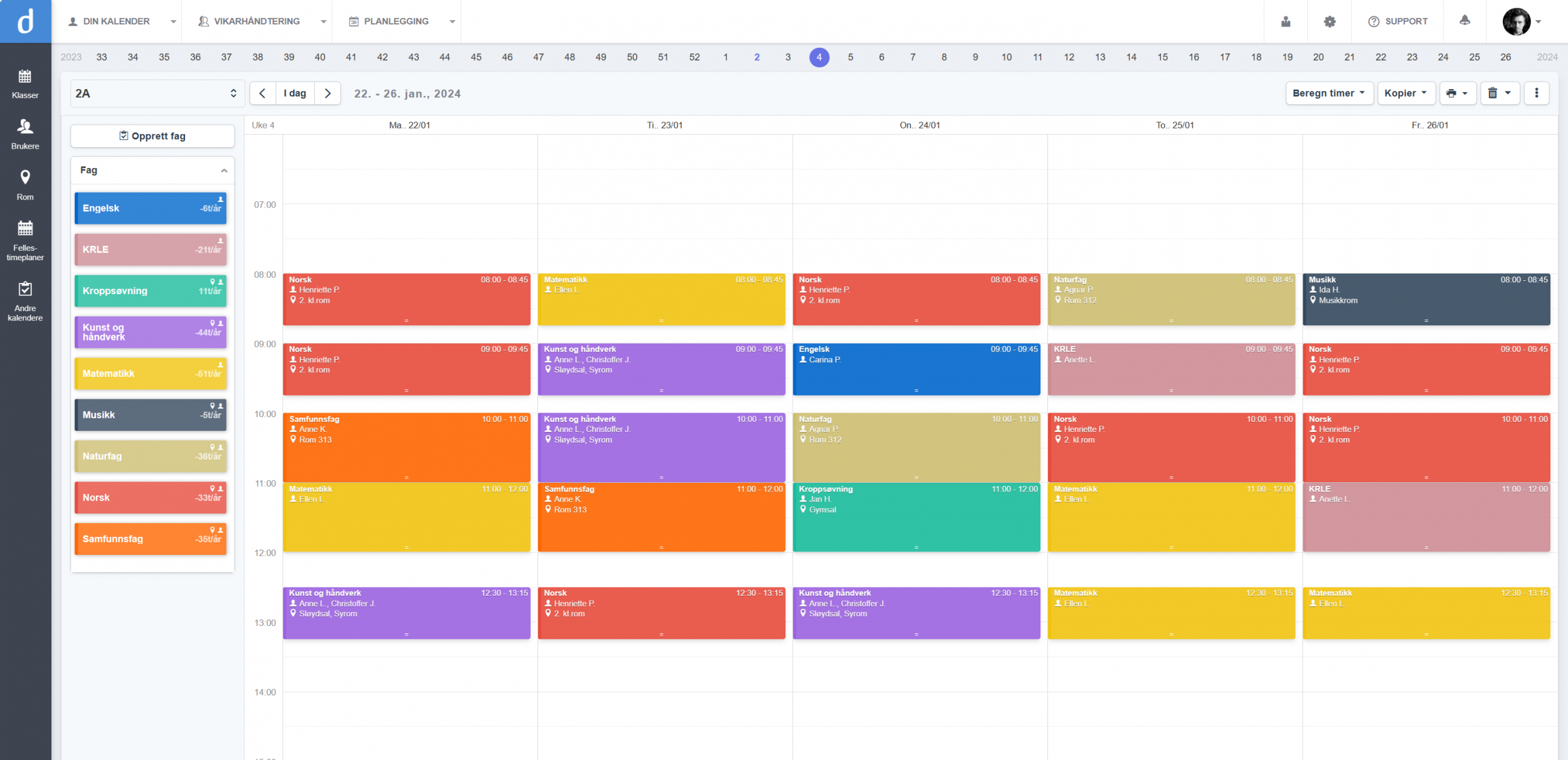1568x760 pixels.
Task: Open the three-dot overflow menu
Action: coord(1537,93)
